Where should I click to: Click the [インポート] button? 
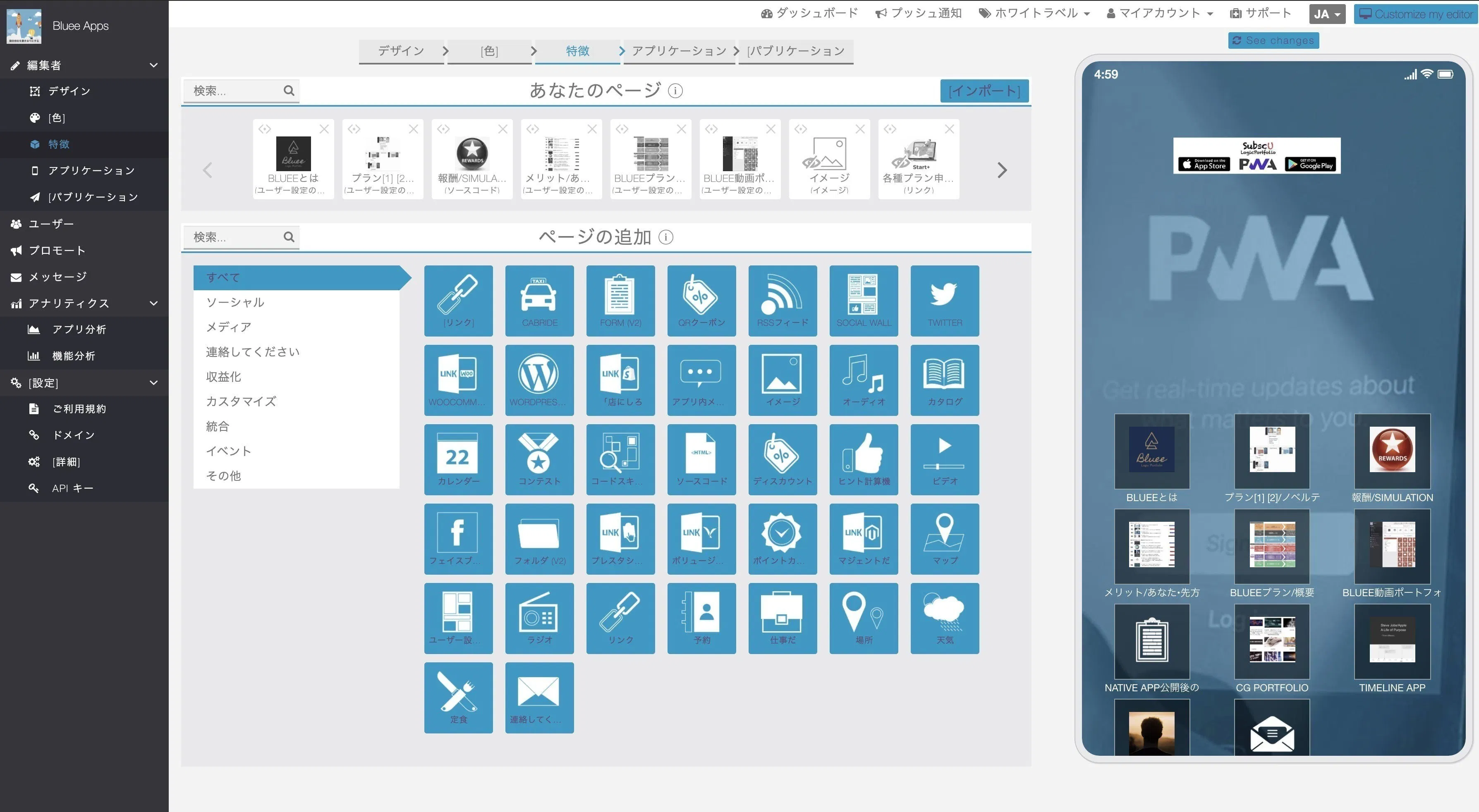pos(984,91)
